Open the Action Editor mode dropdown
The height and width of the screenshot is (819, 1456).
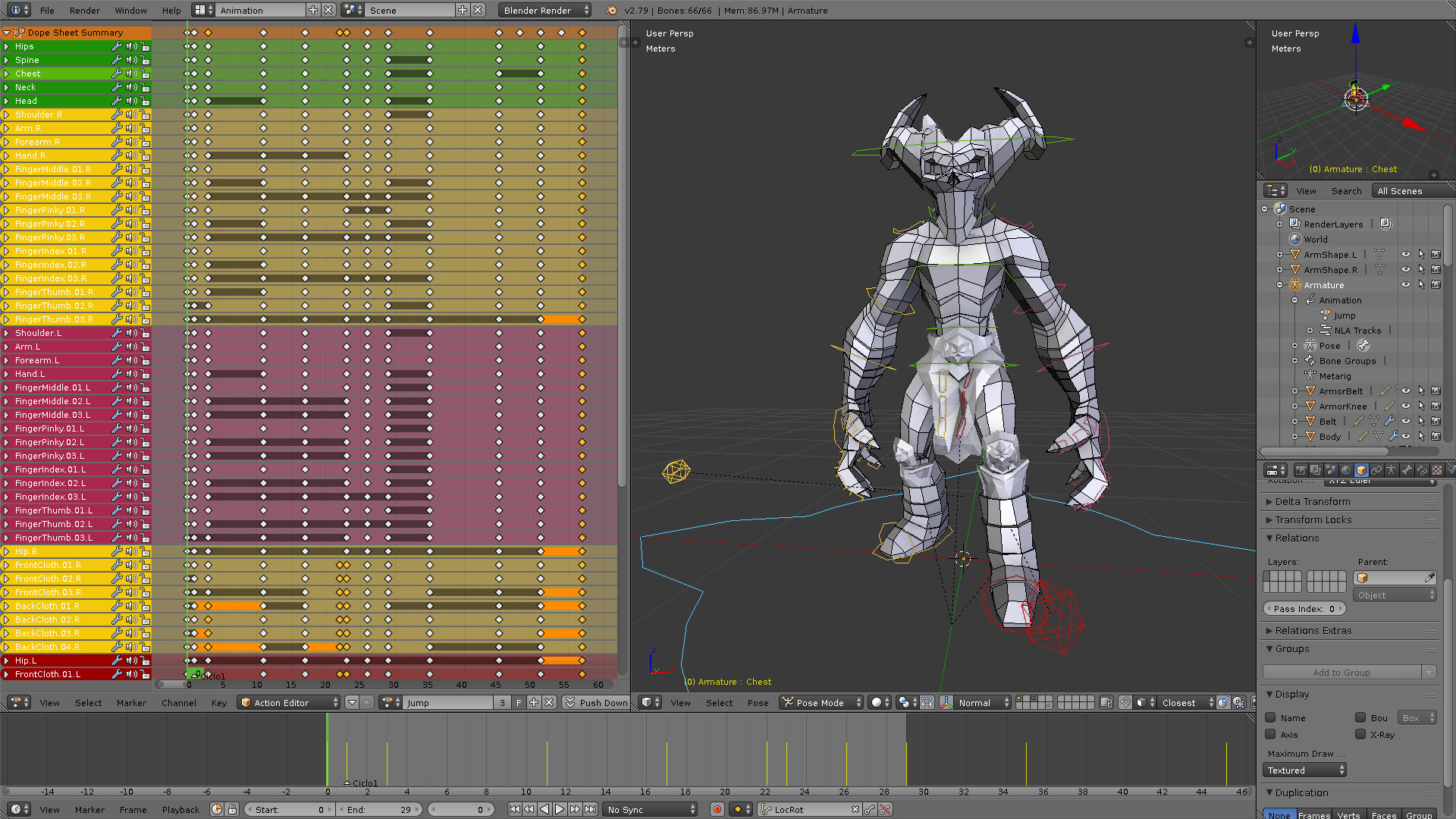289,703
